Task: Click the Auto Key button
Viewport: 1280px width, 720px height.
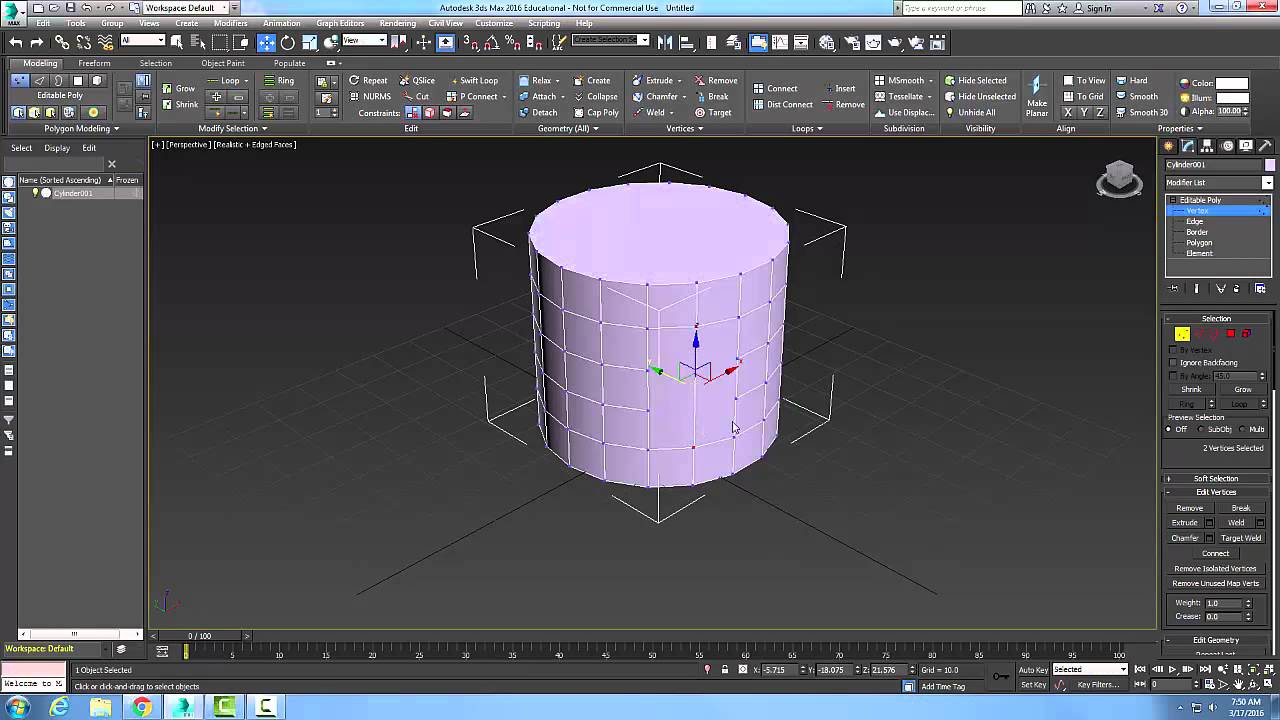Action: coord(1033,669)
